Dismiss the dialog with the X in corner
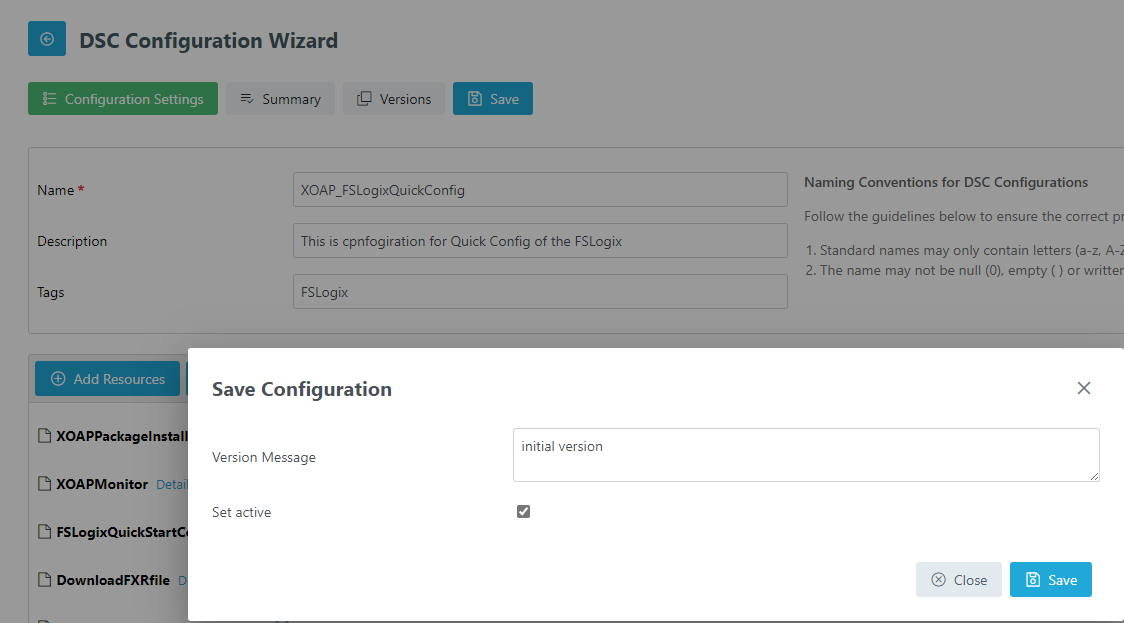 pyautogui.click(x=1084, y=388)
